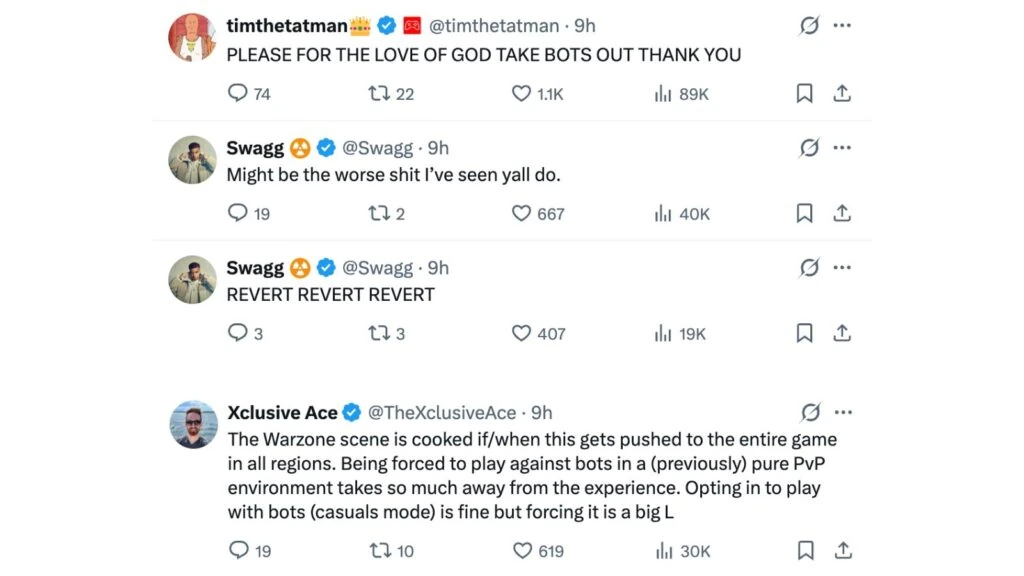1024x576 pixels.
Task: Open more options on Swagg's 'worse shit' tweet
Action: coord(842,147)
